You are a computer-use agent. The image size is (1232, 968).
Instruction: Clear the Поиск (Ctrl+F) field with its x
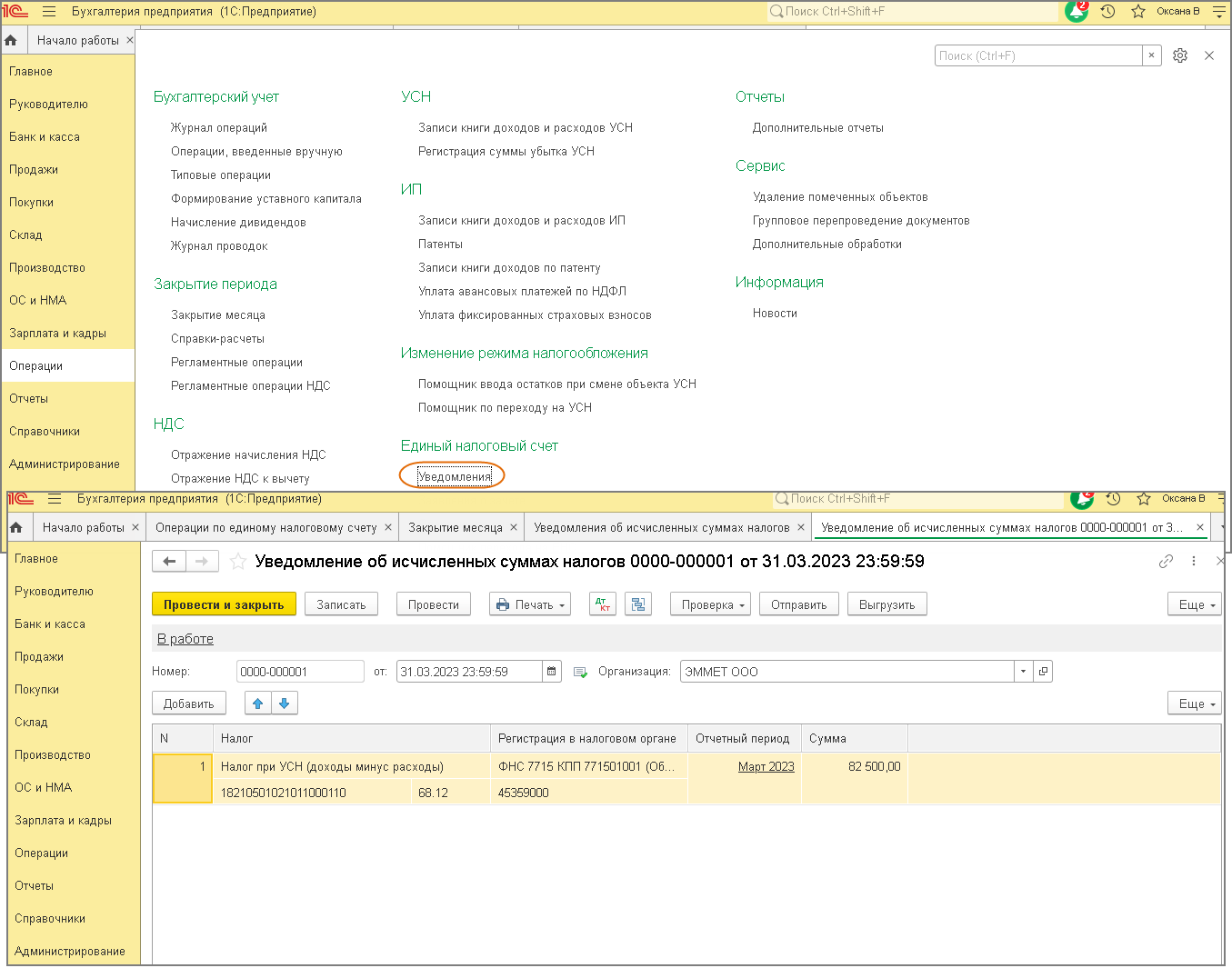[1151, 55]
